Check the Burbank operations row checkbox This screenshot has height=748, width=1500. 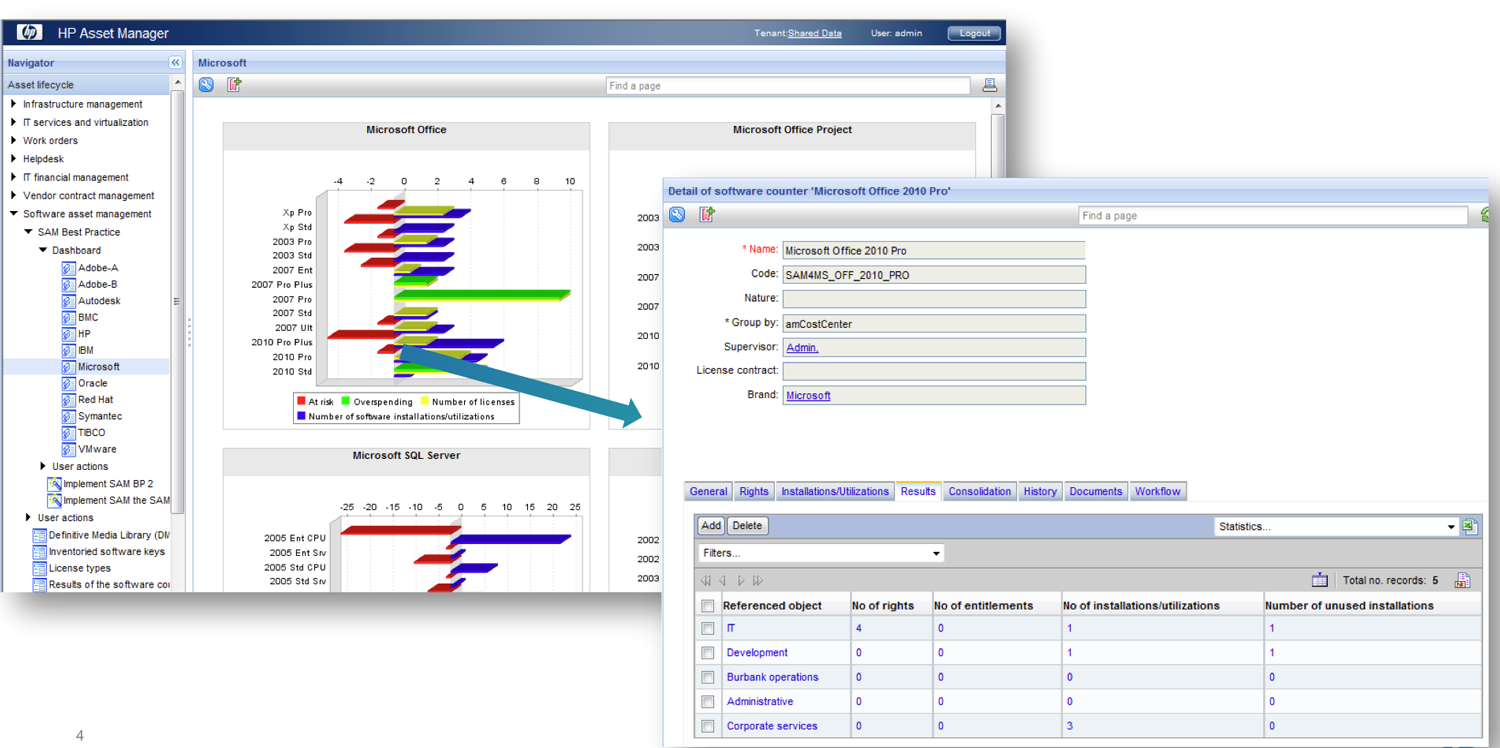tap(708, 677)
